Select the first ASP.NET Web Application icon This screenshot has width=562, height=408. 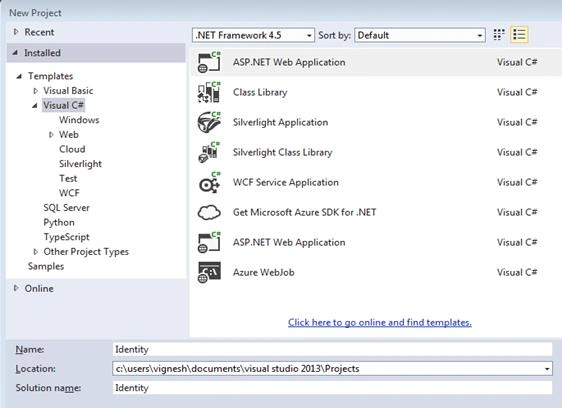tap(209, 62)
